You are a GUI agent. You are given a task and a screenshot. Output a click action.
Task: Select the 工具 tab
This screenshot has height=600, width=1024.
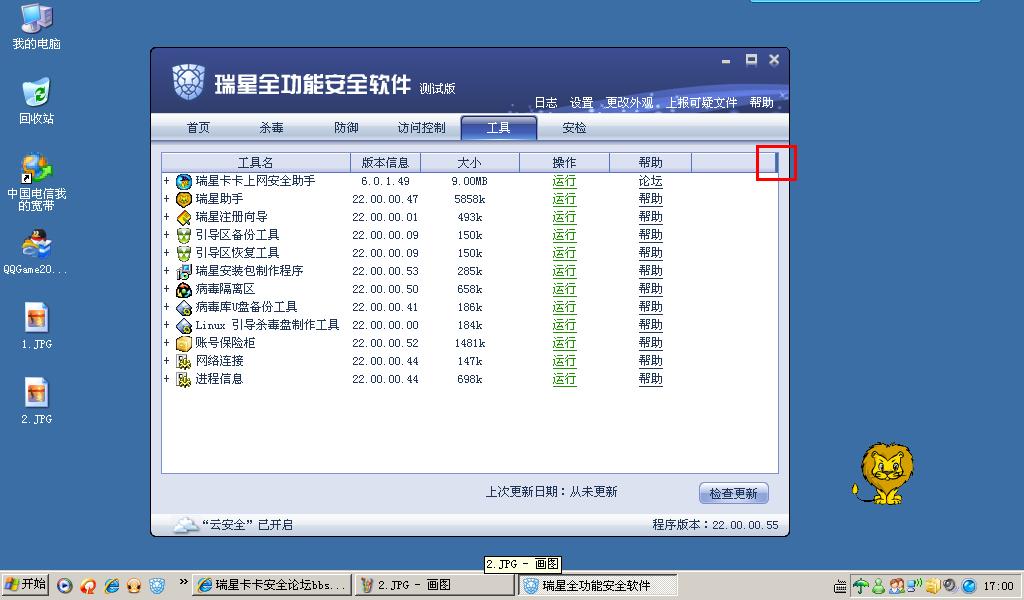click(499, 128)
